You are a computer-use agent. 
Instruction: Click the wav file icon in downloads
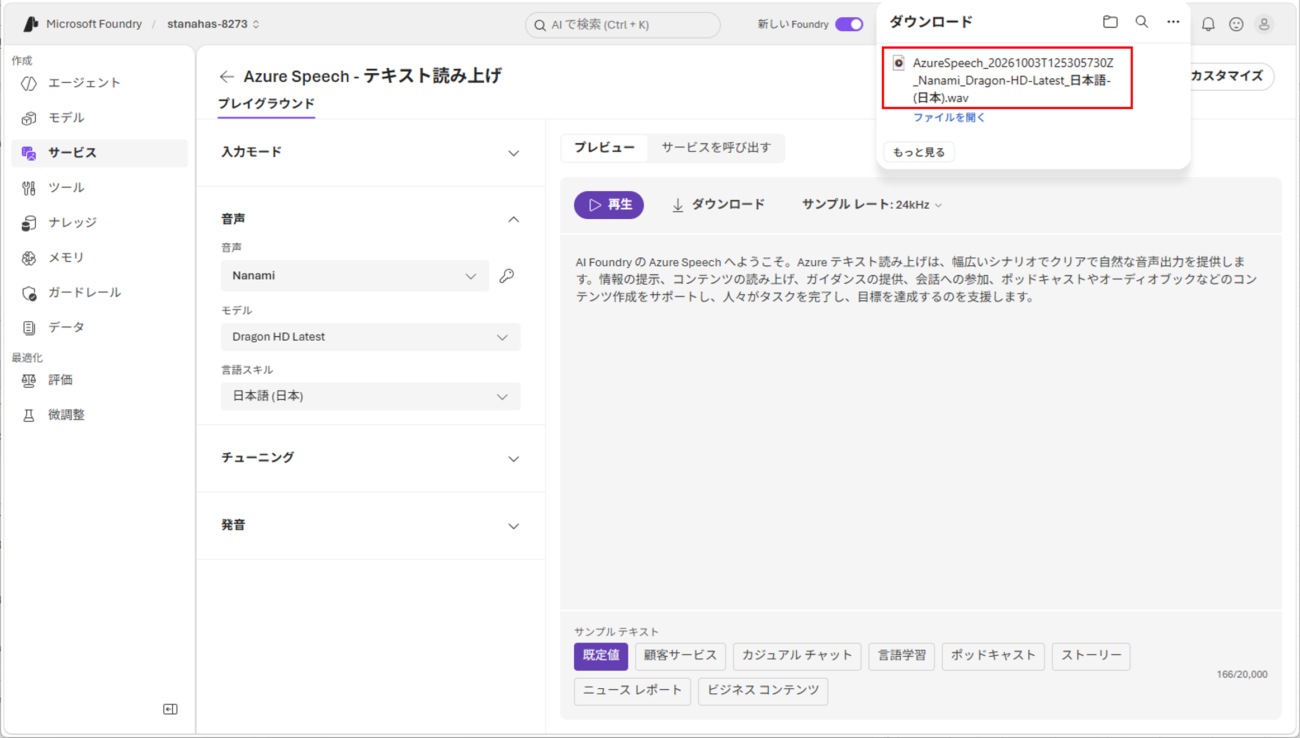pos(898,63)
